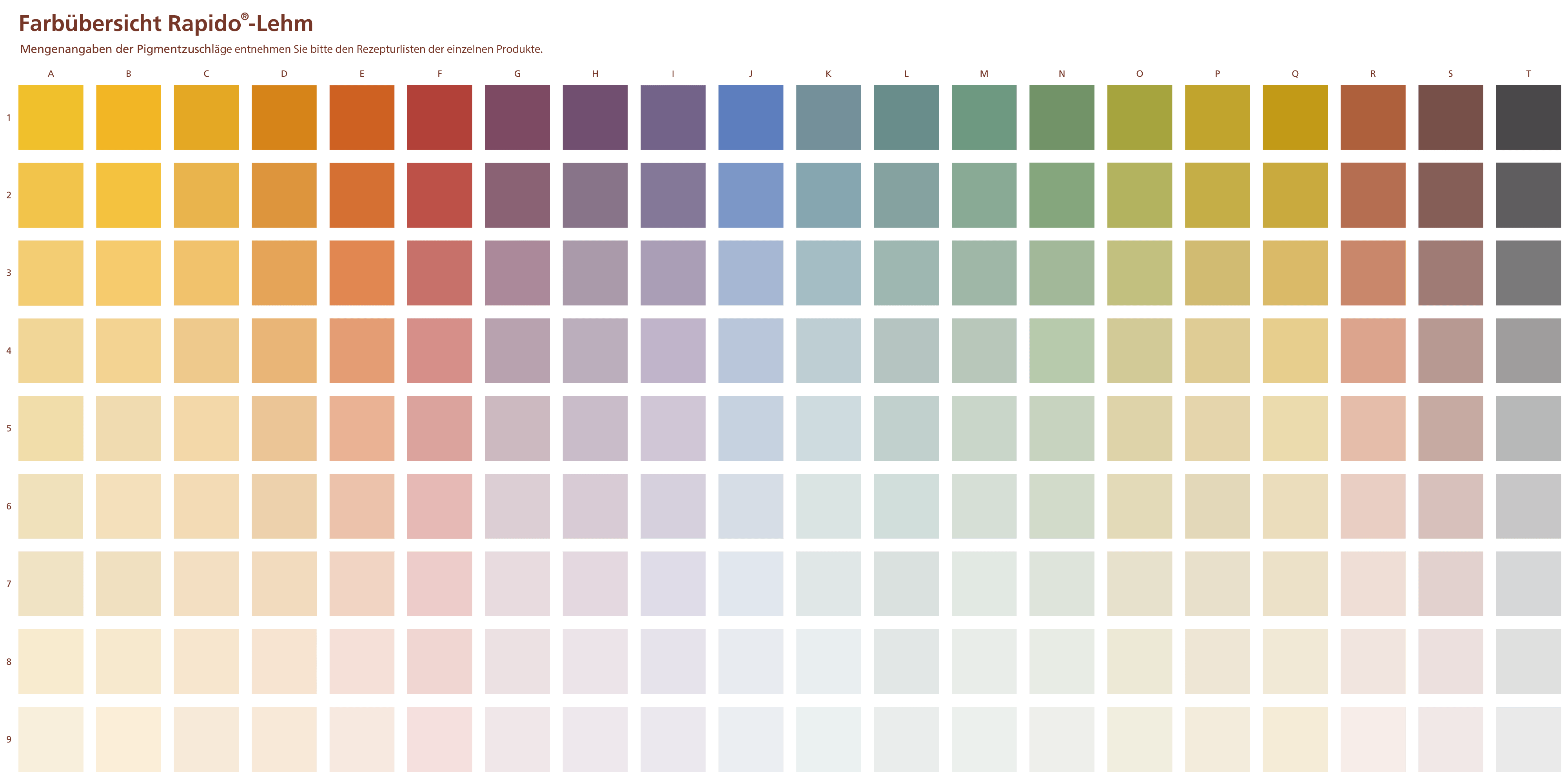Click the row label number 2
This screenshot has height=784, width=1568.
pos(9,195)
